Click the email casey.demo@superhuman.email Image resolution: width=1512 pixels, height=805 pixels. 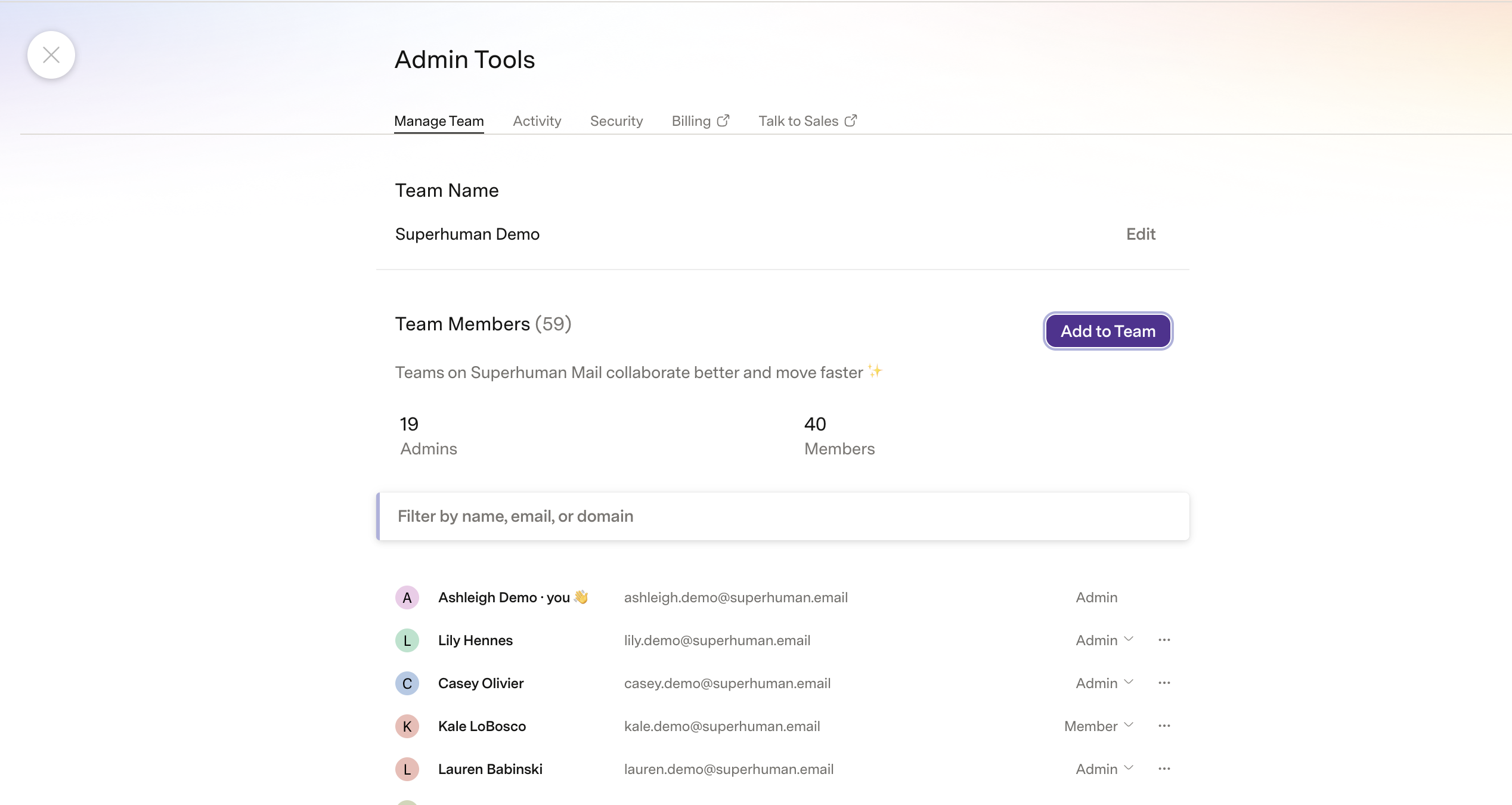point(727,683)
